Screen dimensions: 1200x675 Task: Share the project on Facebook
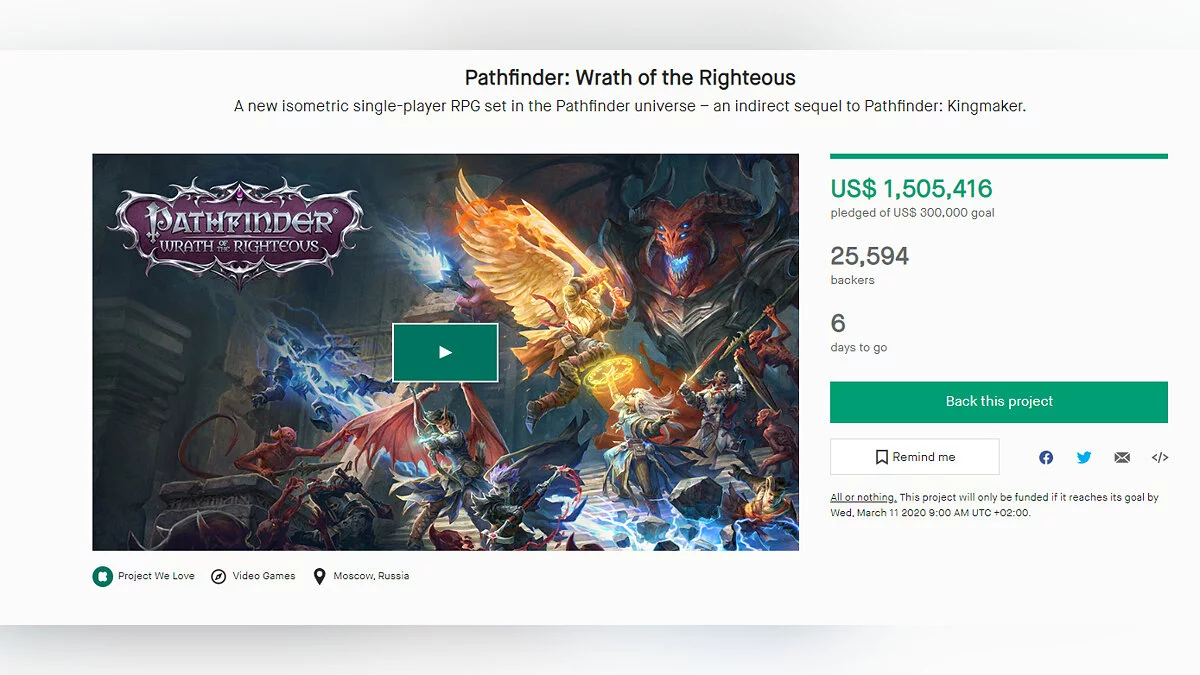coord(1046,457)
